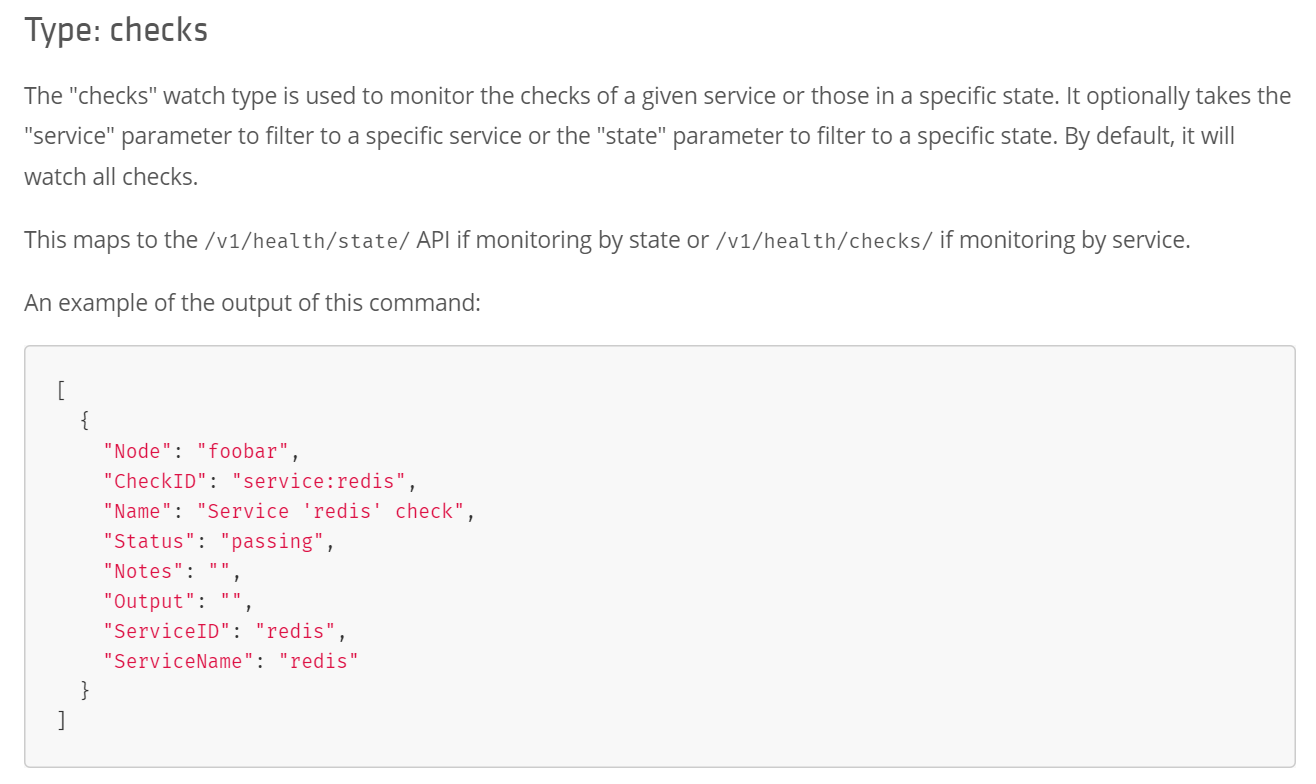Click the "redis" value beside "ServiceName"

(x=319, y=662)
